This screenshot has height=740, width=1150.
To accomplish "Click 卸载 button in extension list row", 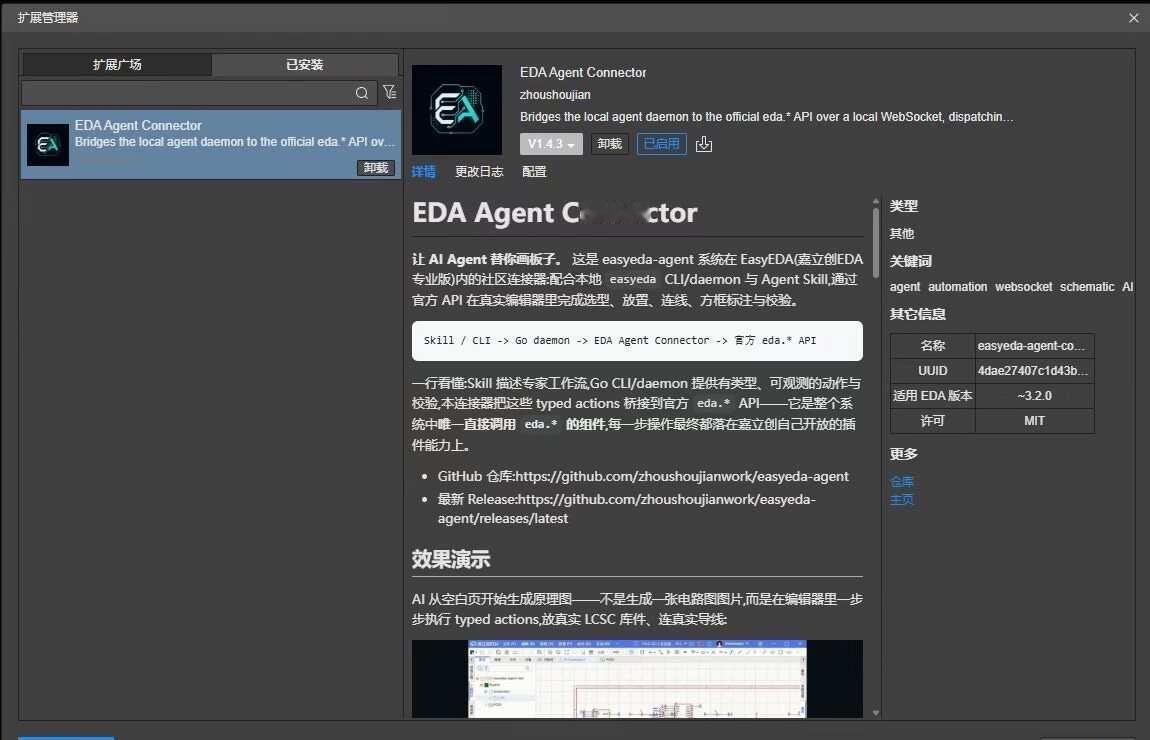I will 376,168.
